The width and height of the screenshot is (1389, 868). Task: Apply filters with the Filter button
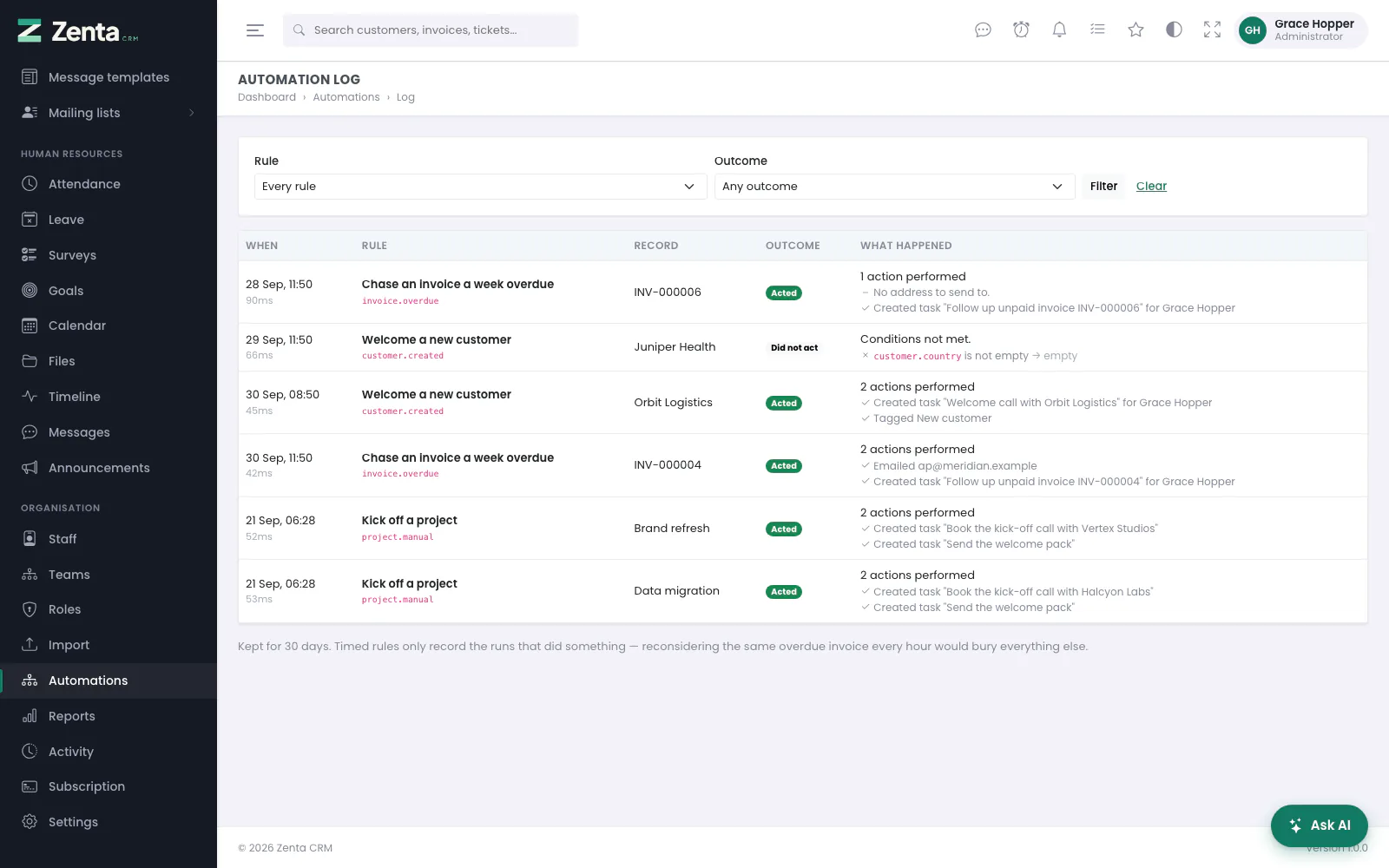pyautogui.click(x=1103, y=187)
